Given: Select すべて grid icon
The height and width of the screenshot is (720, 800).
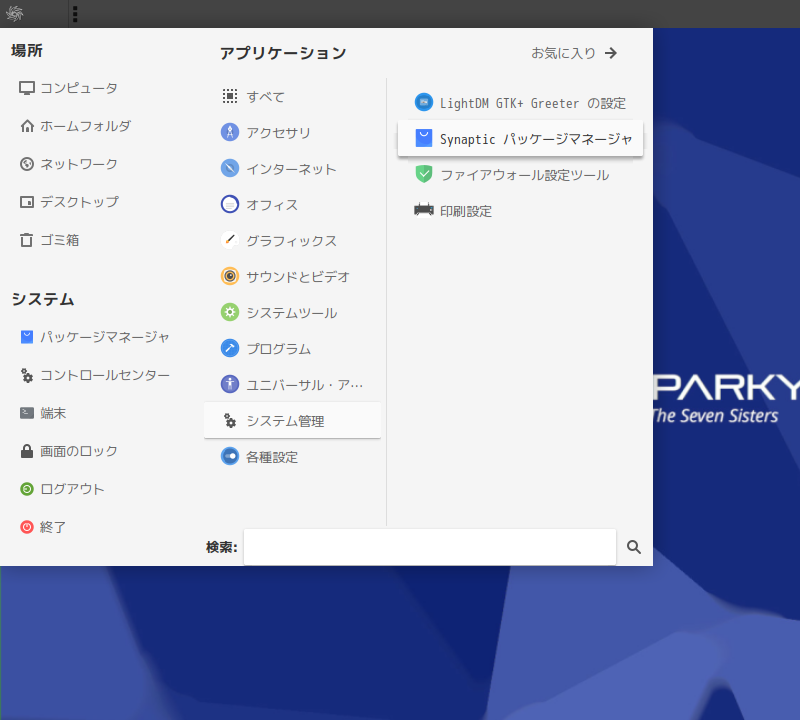Looking at the screenshot, I should click(x=230, y=96).
